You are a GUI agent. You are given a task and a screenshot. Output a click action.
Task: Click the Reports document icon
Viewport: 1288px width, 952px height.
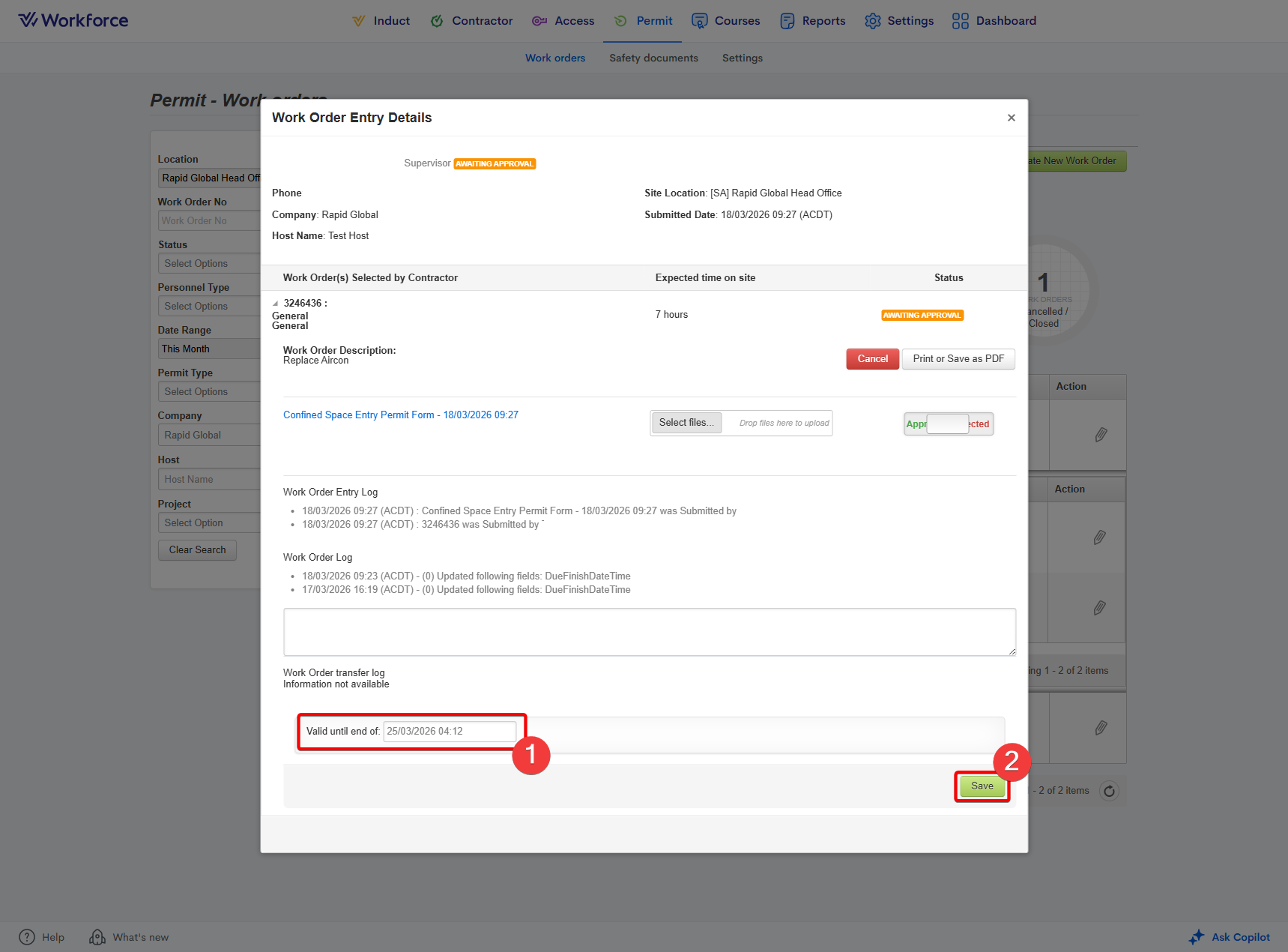click(x=787, y=21)
